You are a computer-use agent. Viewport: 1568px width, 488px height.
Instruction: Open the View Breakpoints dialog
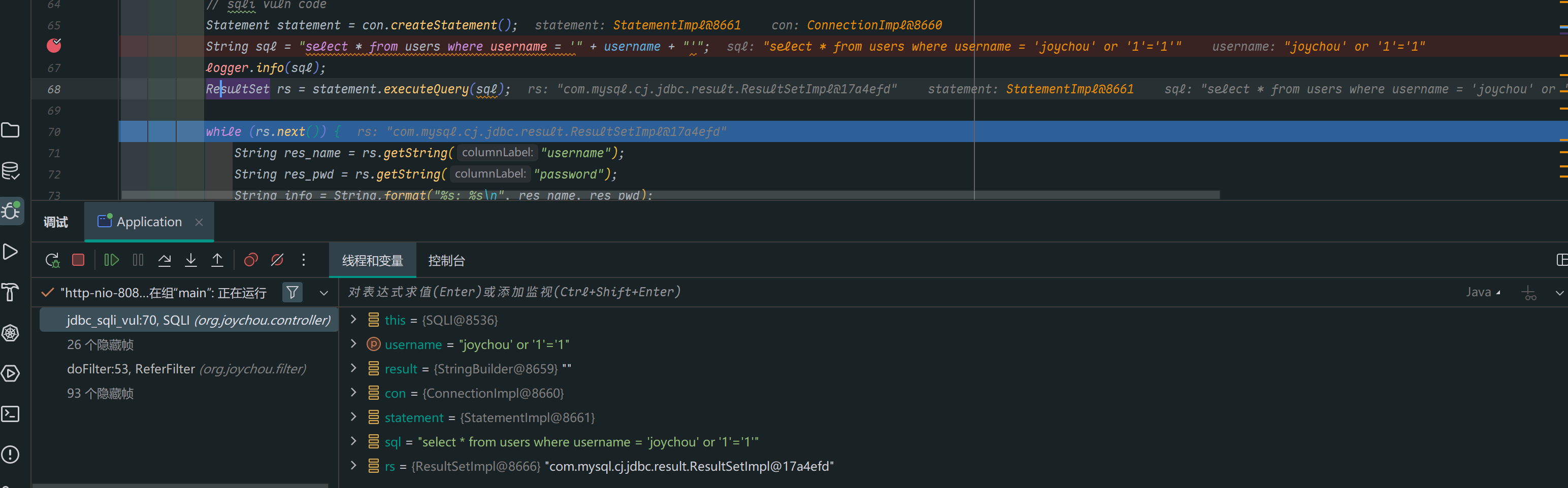[251, 260]
